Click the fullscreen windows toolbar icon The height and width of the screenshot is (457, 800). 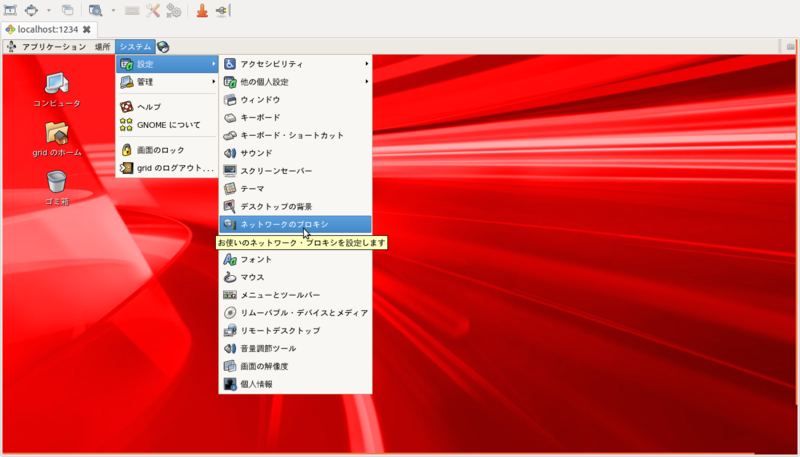[x=67, y=10]
